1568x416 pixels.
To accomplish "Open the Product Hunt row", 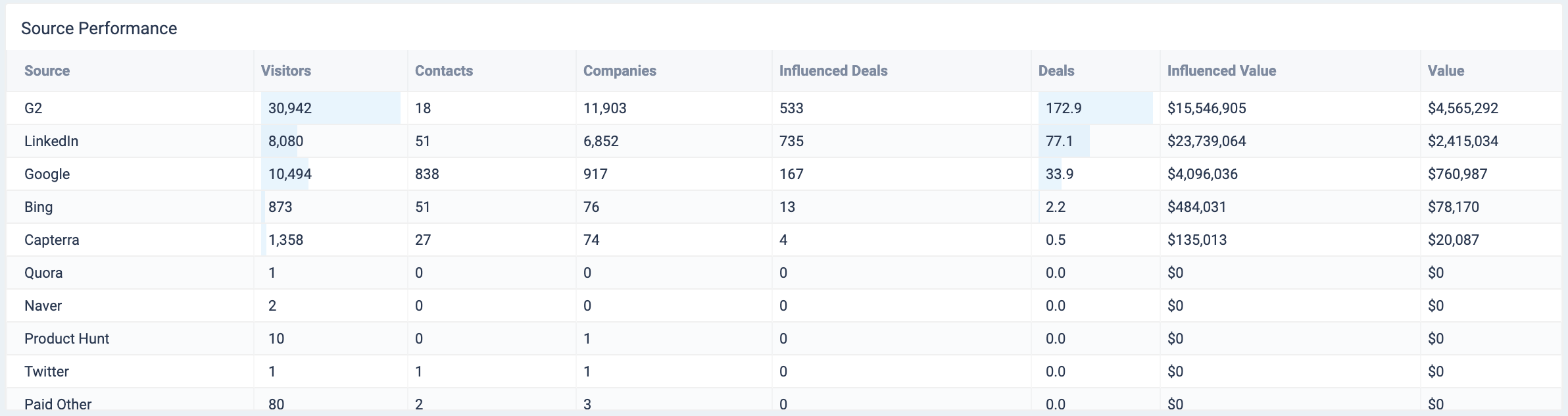I will pos(66,338).
